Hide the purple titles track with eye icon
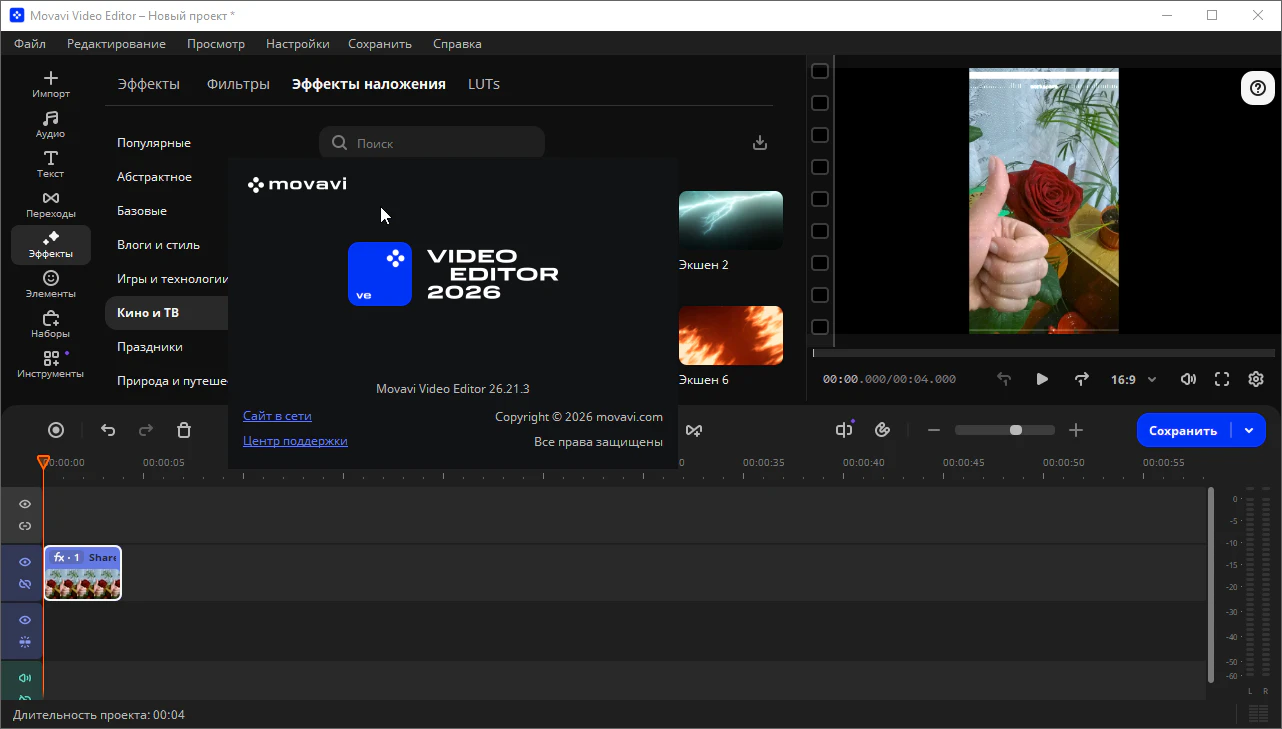 coord(25,620)
